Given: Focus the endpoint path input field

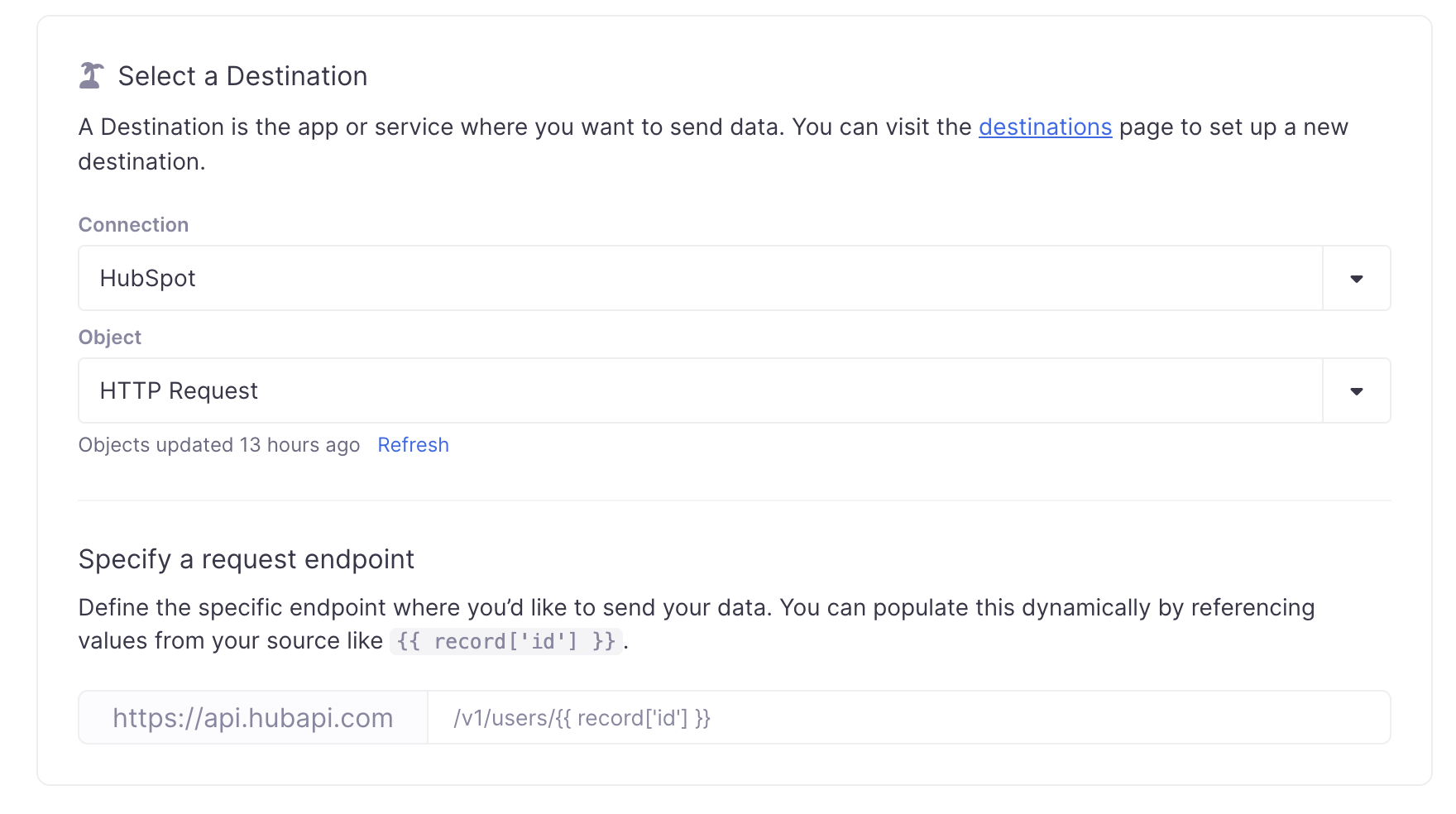Looking at the screenshot, I should point(908,718).
